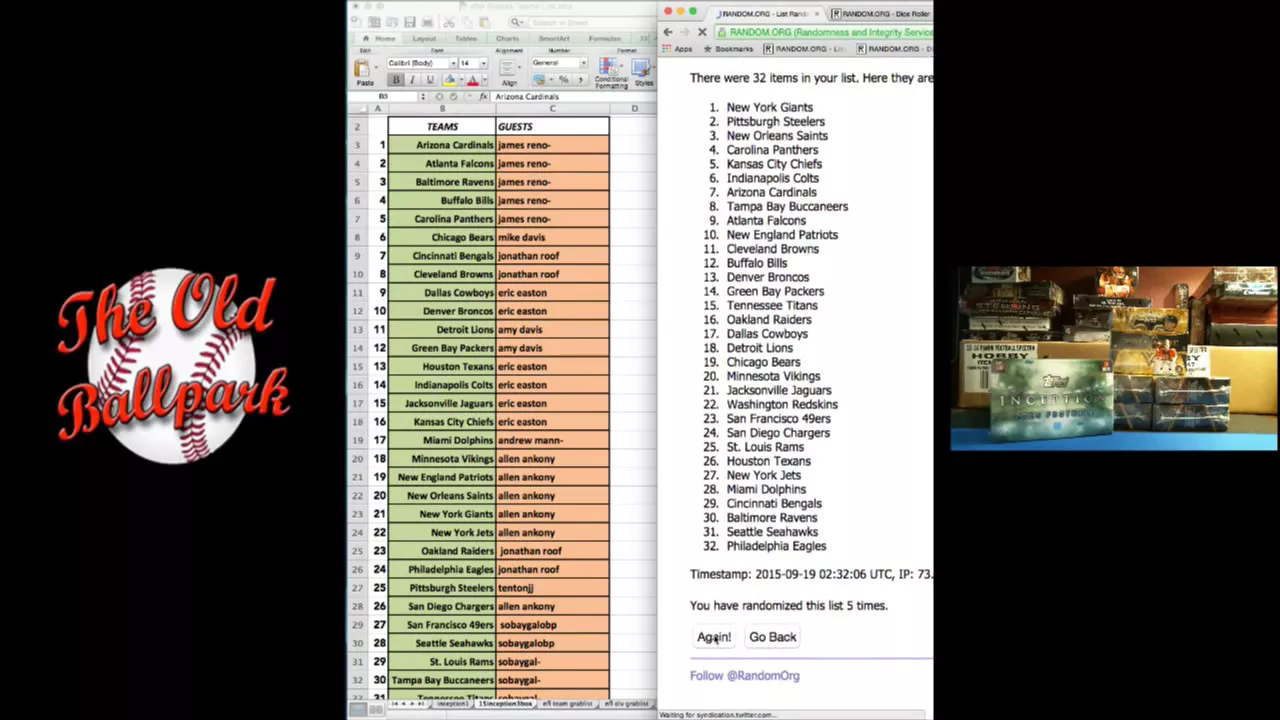Switch to the SmartArt ribbon tab
The width and height of the screenshot is (1280, 720).
pyautogui.click(x=554, y=38)
